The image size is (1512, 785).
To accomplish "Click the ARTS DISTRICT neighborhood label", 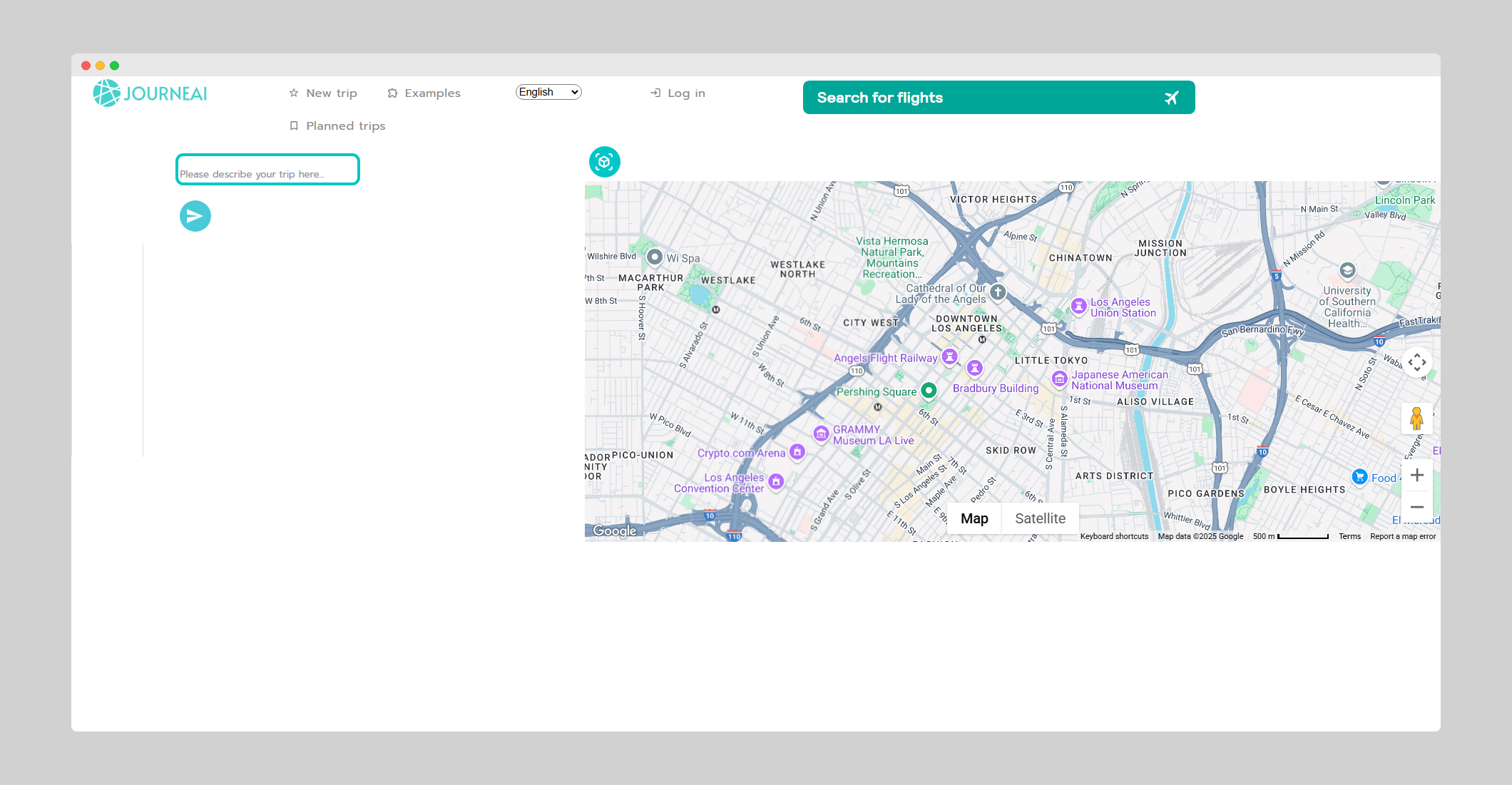I will click(1114, 476).
